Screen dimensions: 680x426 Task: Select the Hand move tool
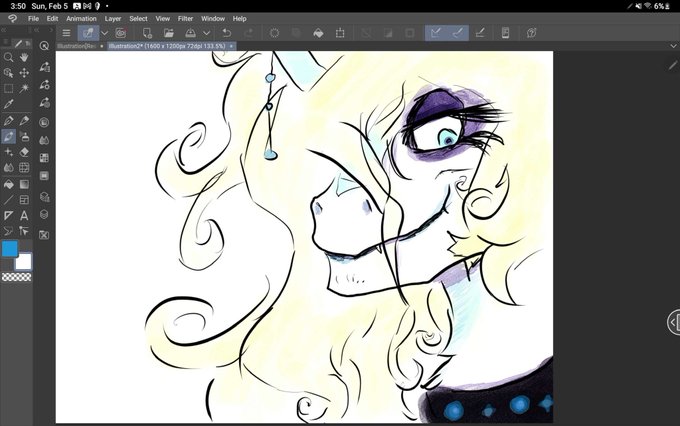click(x=24, y=57)
